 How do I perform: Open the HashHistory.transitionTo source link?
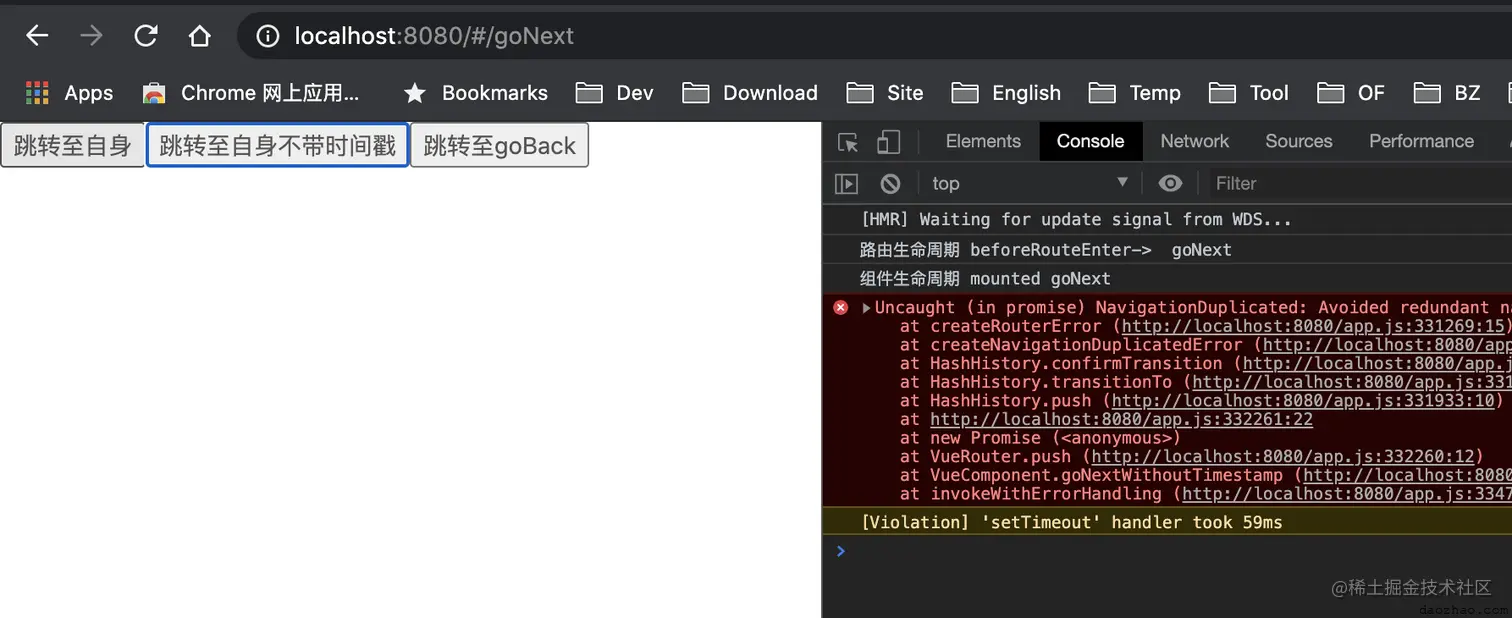tap(1352, 382)
